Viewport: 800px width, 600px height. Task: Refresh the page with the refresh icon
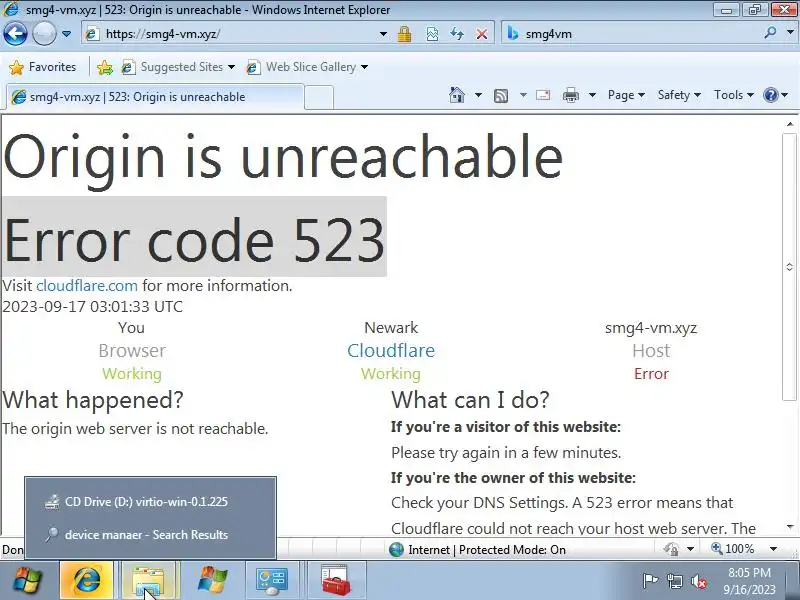click(457, 34)
